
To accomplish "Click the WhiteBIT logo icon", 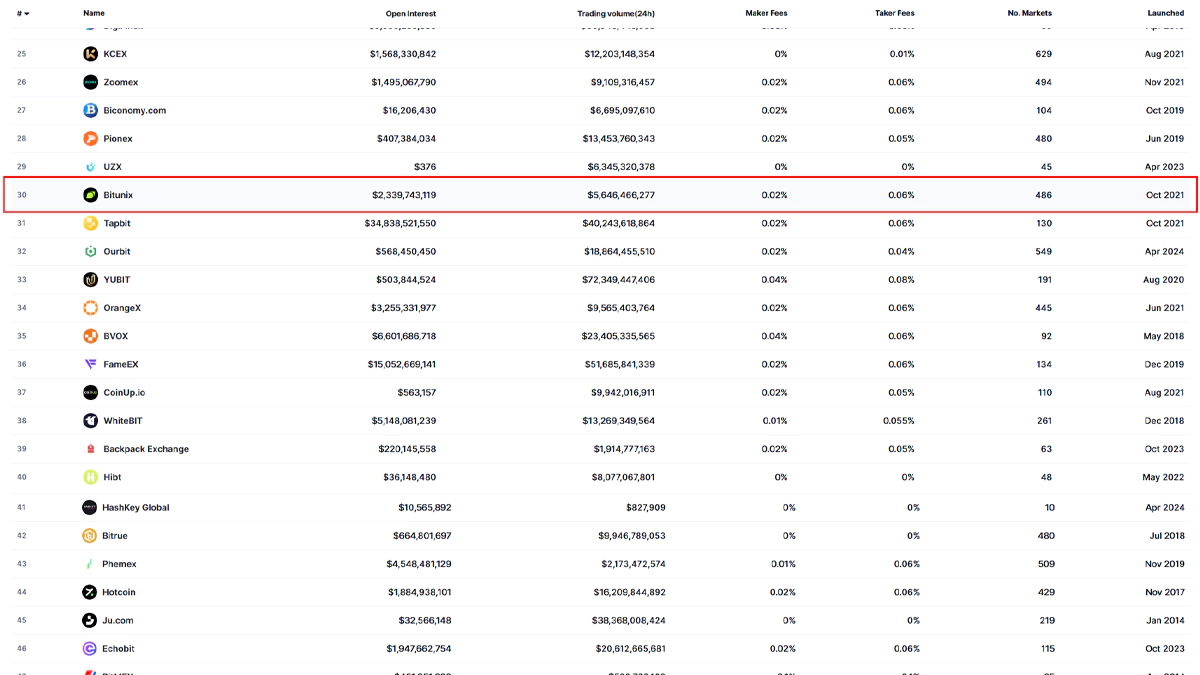I will pyautogui.click(x=91, y=421).
